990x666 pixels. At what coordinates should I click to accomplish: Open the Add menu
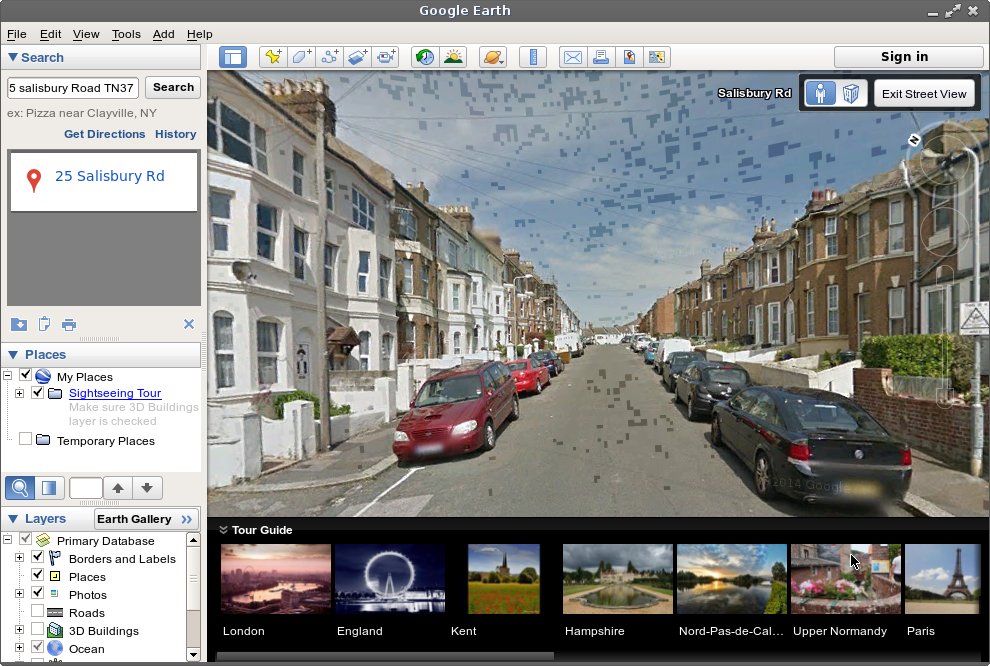pyautogui.click(x=164, y=34)
